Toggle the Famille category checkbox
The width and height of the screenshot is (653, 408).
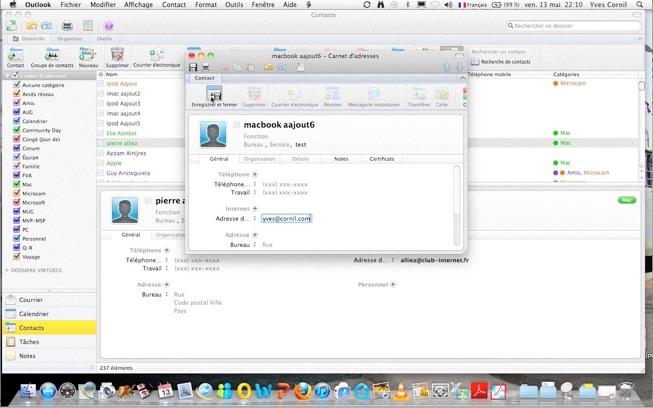tap(17, 166)
